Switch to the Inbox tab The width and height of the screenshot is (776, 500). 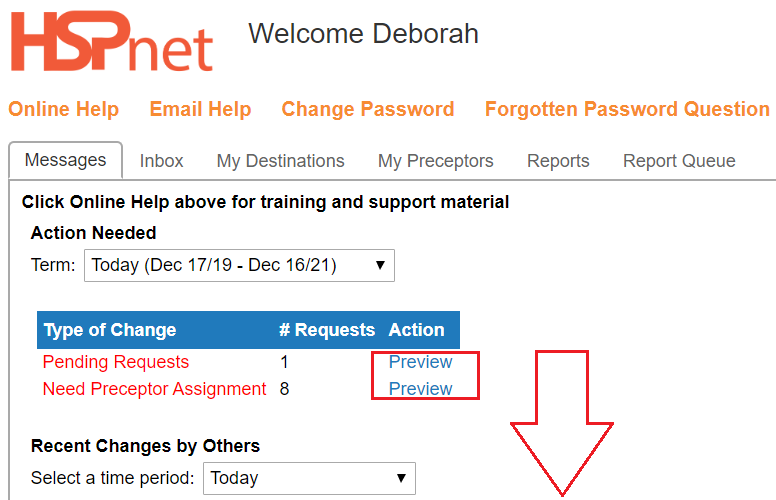point(161,161)
